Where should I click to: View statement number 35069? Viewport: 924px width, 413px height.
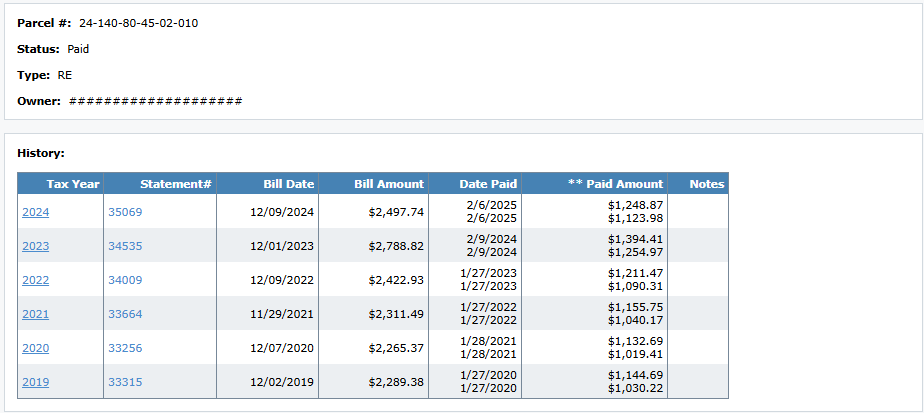click(125, 212)
